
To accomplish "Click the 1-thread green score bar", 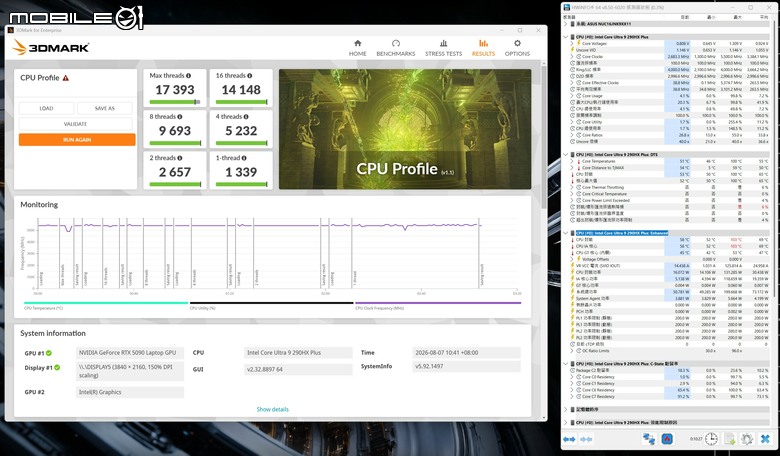I will click(241, 184).
